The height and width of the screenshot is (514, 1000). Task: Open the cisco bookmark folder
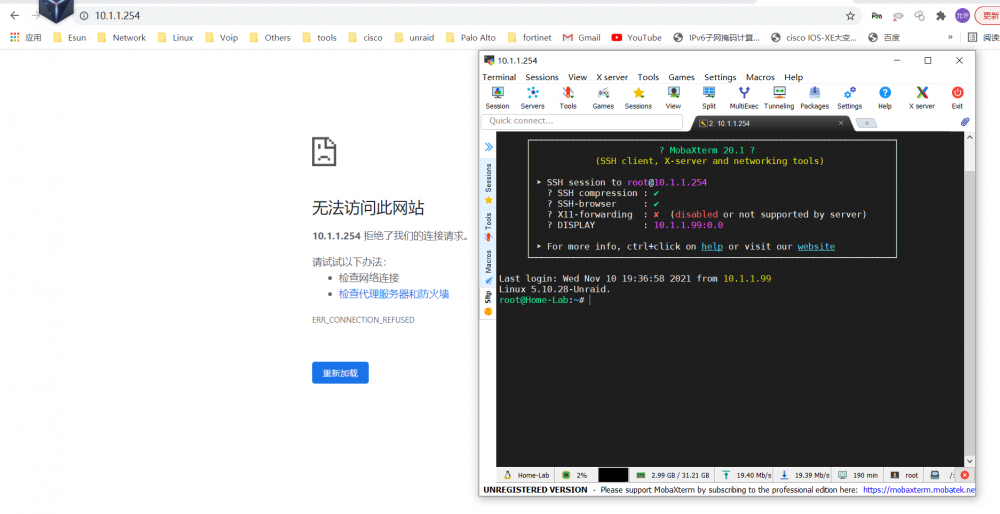coord(365,38)
